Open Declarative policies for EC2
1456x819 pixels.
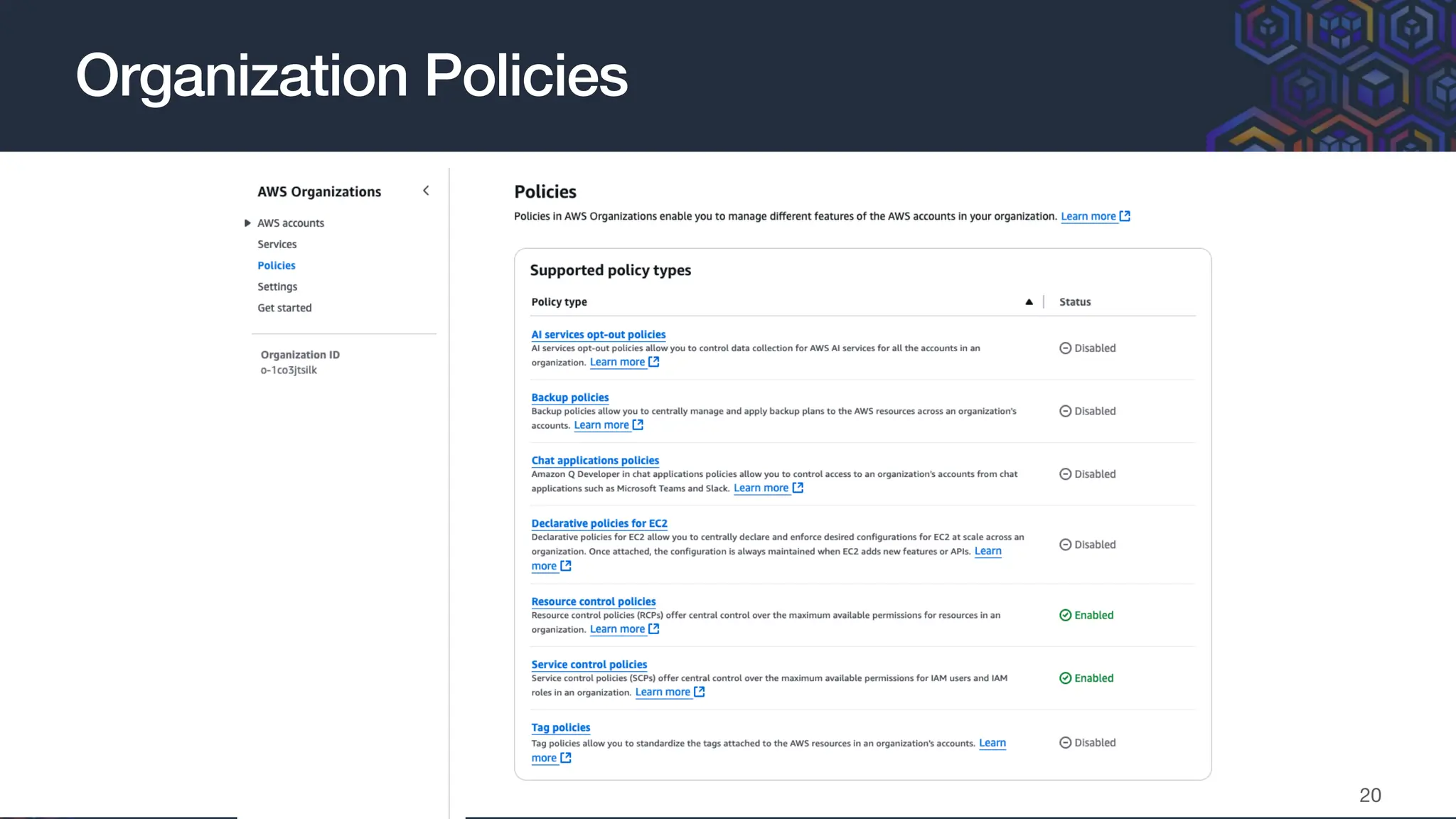[x=599, y=523]
